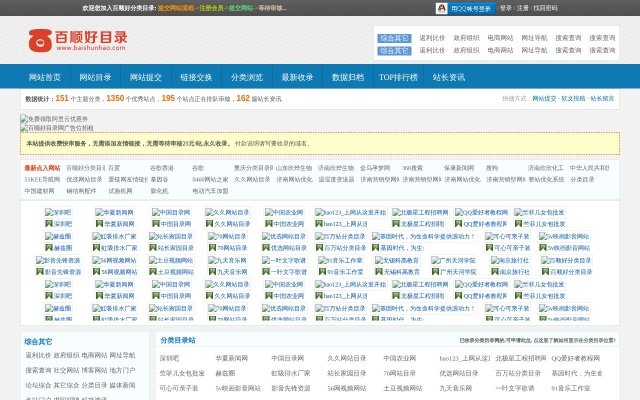Screen dimensions: 640x400
Task: Select the first 综合其它 category button
Action: [x=394, y=37]
